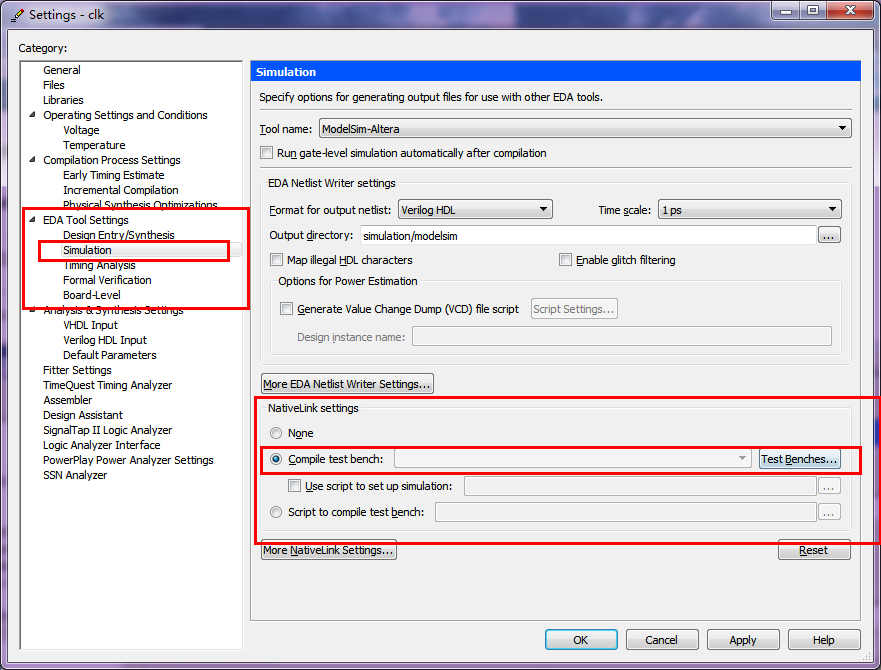Select Verilog HDL Input item

(105, 340)
